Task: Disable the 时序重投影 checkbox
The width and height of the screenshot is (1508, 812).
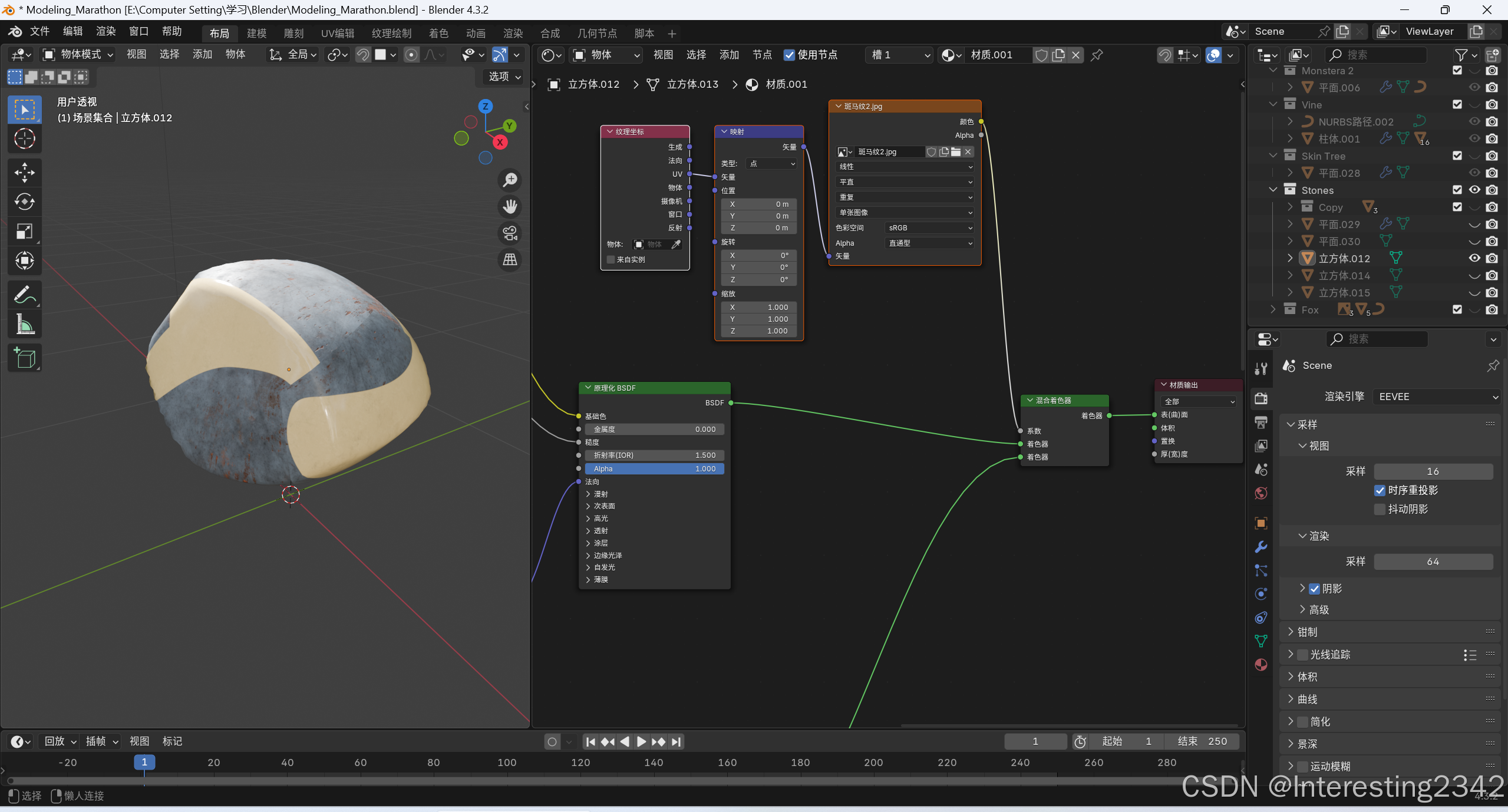Action: tap(1380, 490)
